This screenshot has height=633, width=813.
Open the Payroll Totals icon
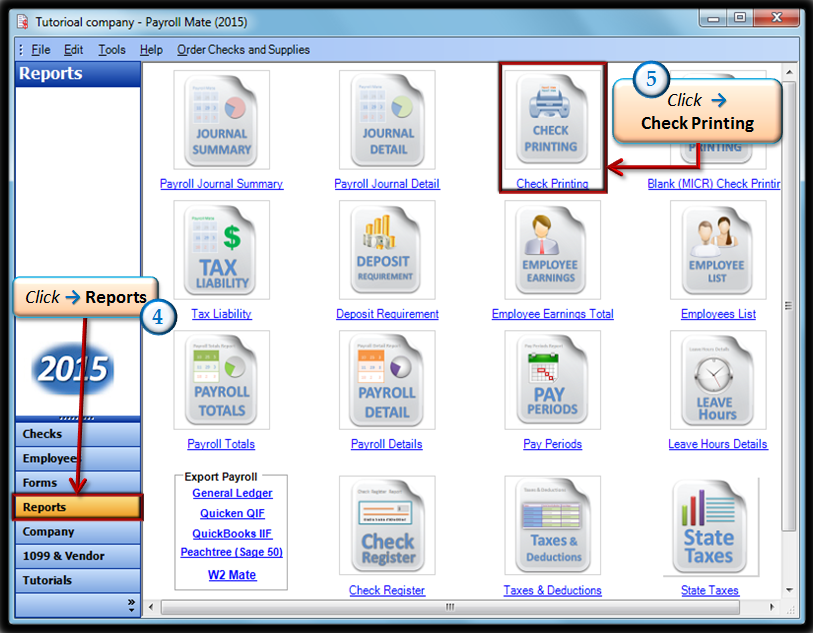click(x=221, y=380)
